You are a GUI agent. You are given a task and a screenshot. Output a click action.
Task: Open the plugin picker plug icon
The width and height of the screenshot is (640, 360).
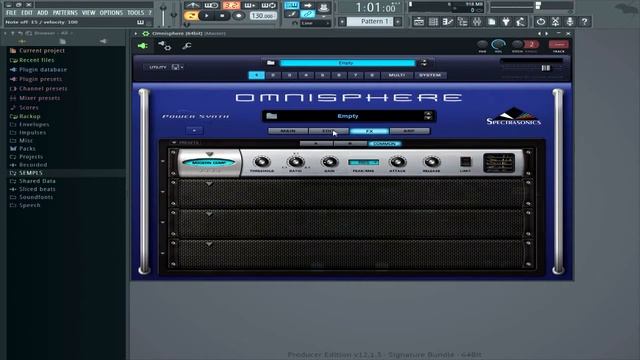(x=506, y=22)
